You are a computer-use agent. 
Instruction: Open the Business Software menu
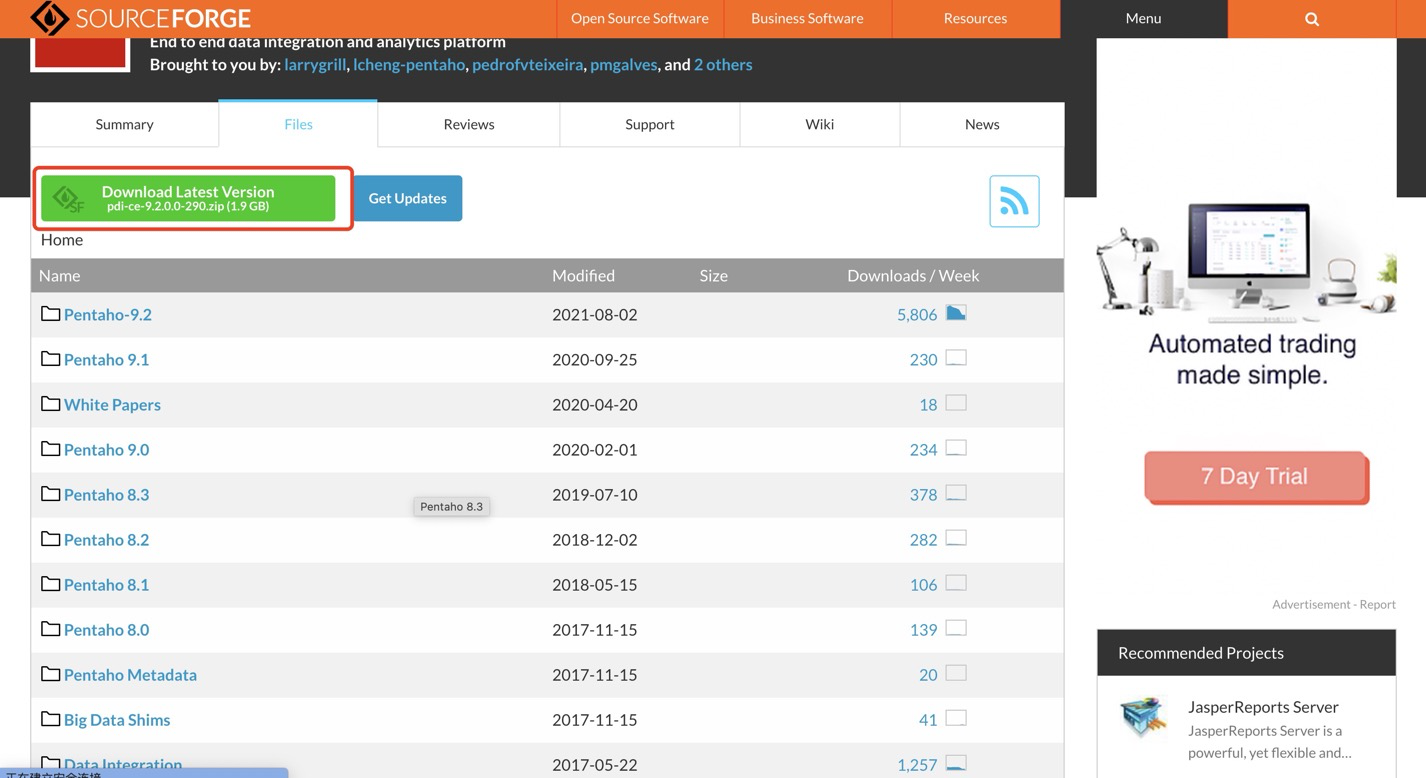click(807, 19)
